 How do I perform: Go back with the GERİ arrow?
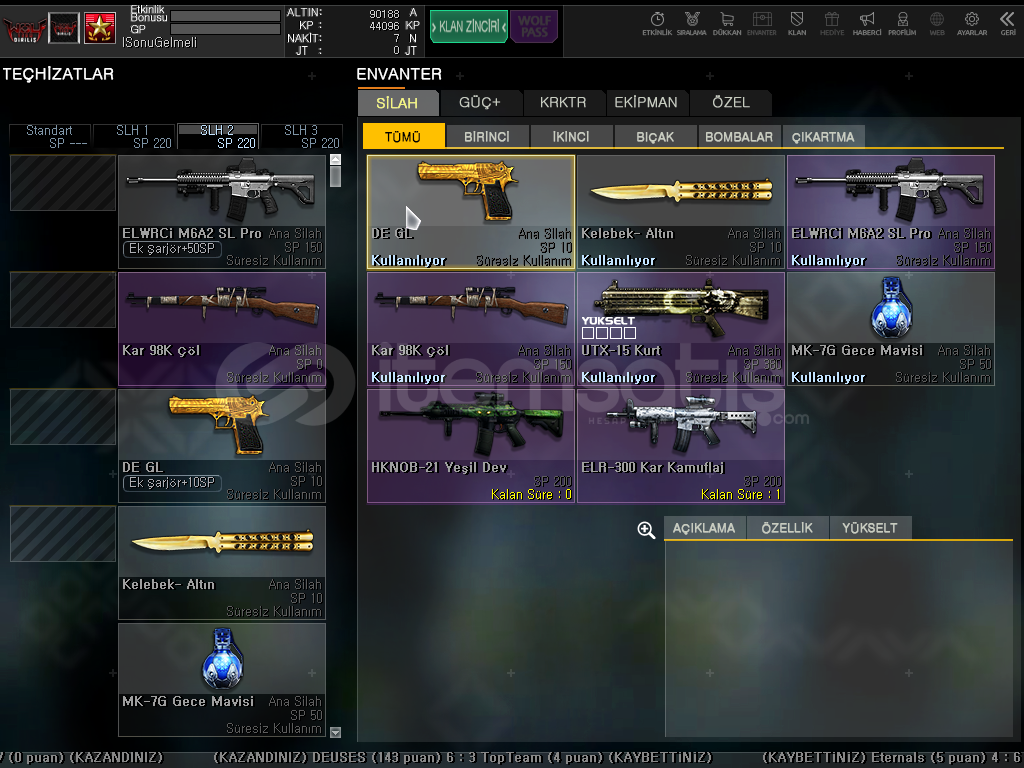(1008, 24)
